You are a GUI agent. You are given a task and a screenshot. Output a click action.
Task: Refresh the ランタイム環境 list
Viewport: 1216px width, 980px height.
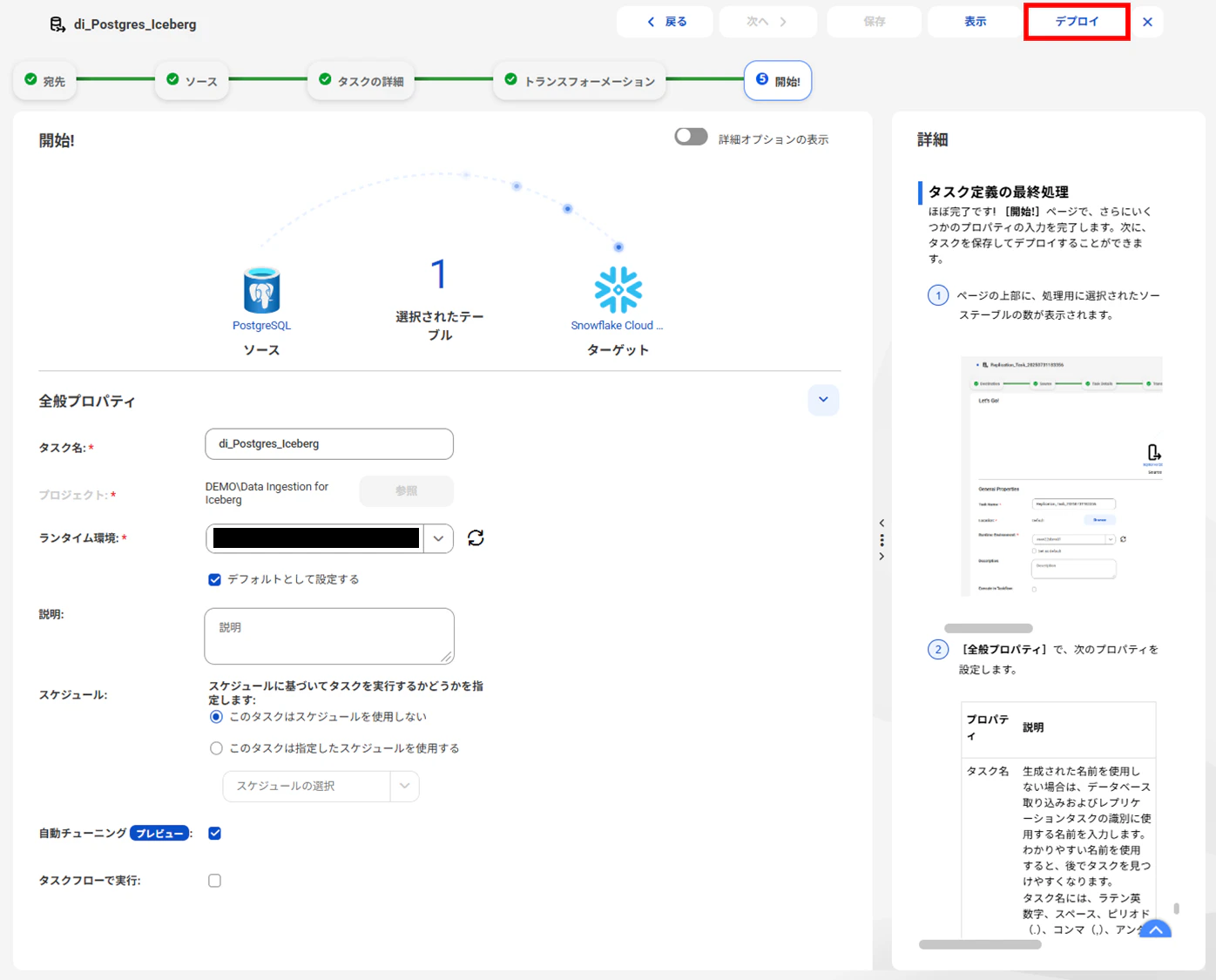coord(476,538)
